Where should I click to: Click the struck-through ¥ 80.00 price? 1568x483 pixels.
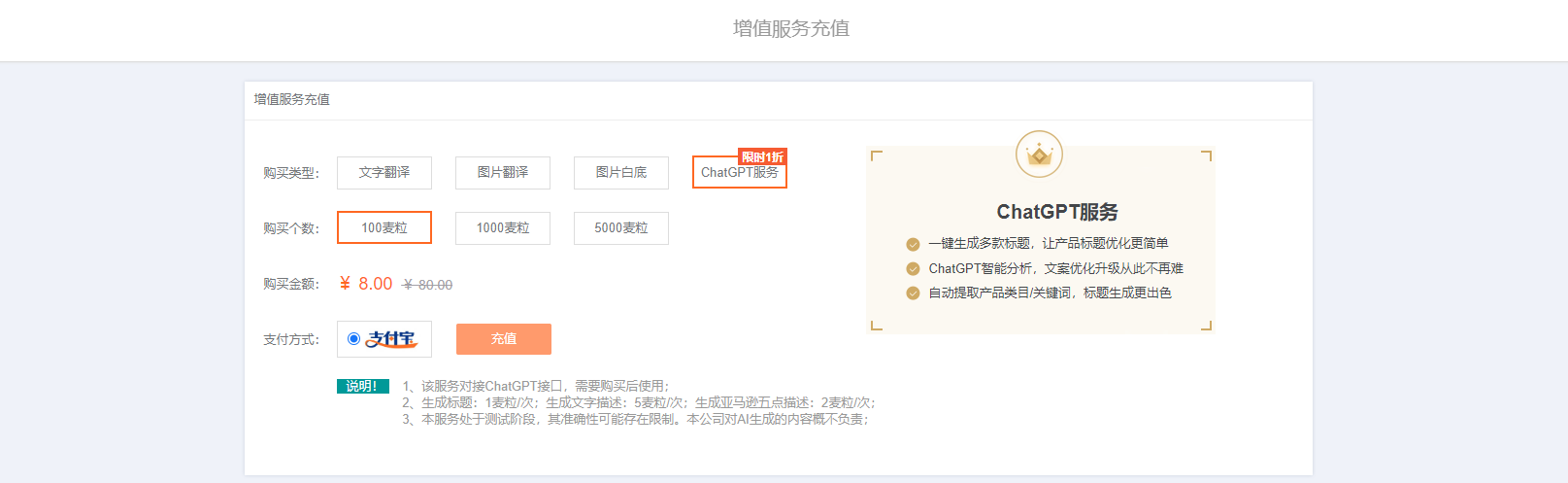coord(428,285)
